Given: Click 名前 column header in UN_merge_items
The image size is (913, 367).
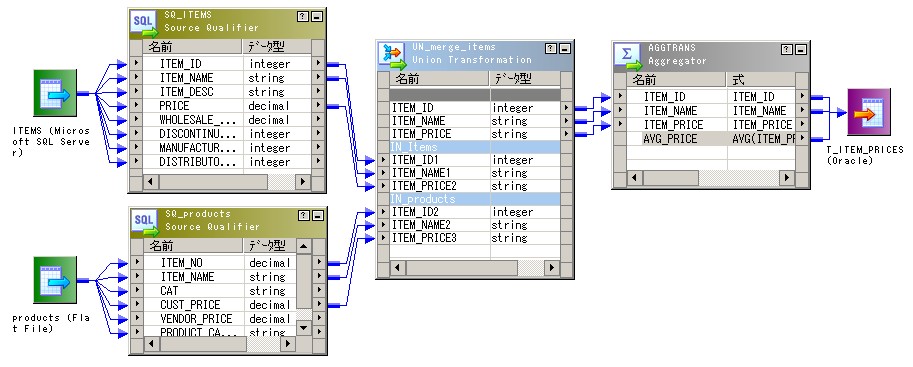Looking at the screenshot, I should (439, 79).
